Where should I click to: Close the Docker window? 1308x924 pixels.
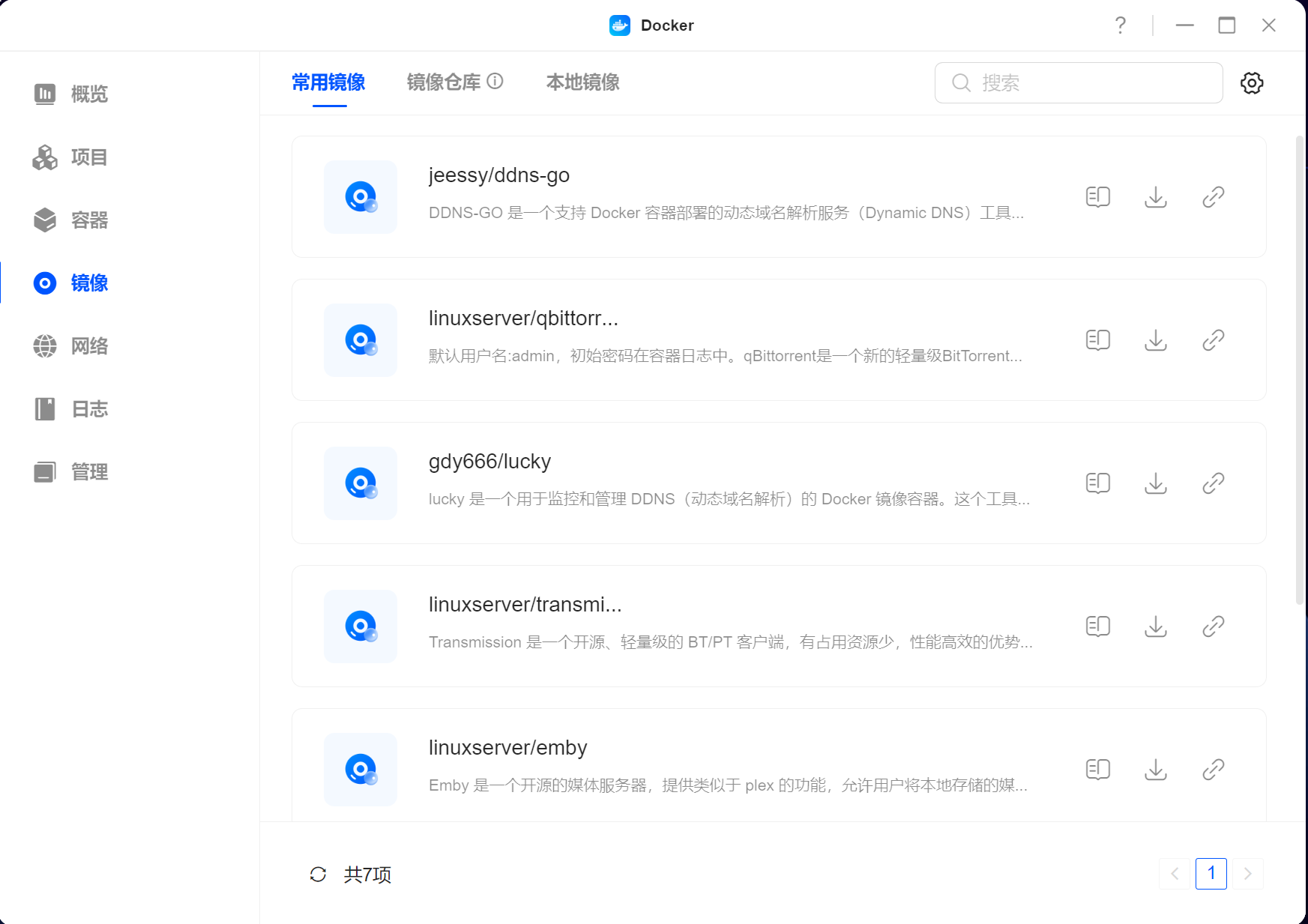click(x=1269, y=25)
